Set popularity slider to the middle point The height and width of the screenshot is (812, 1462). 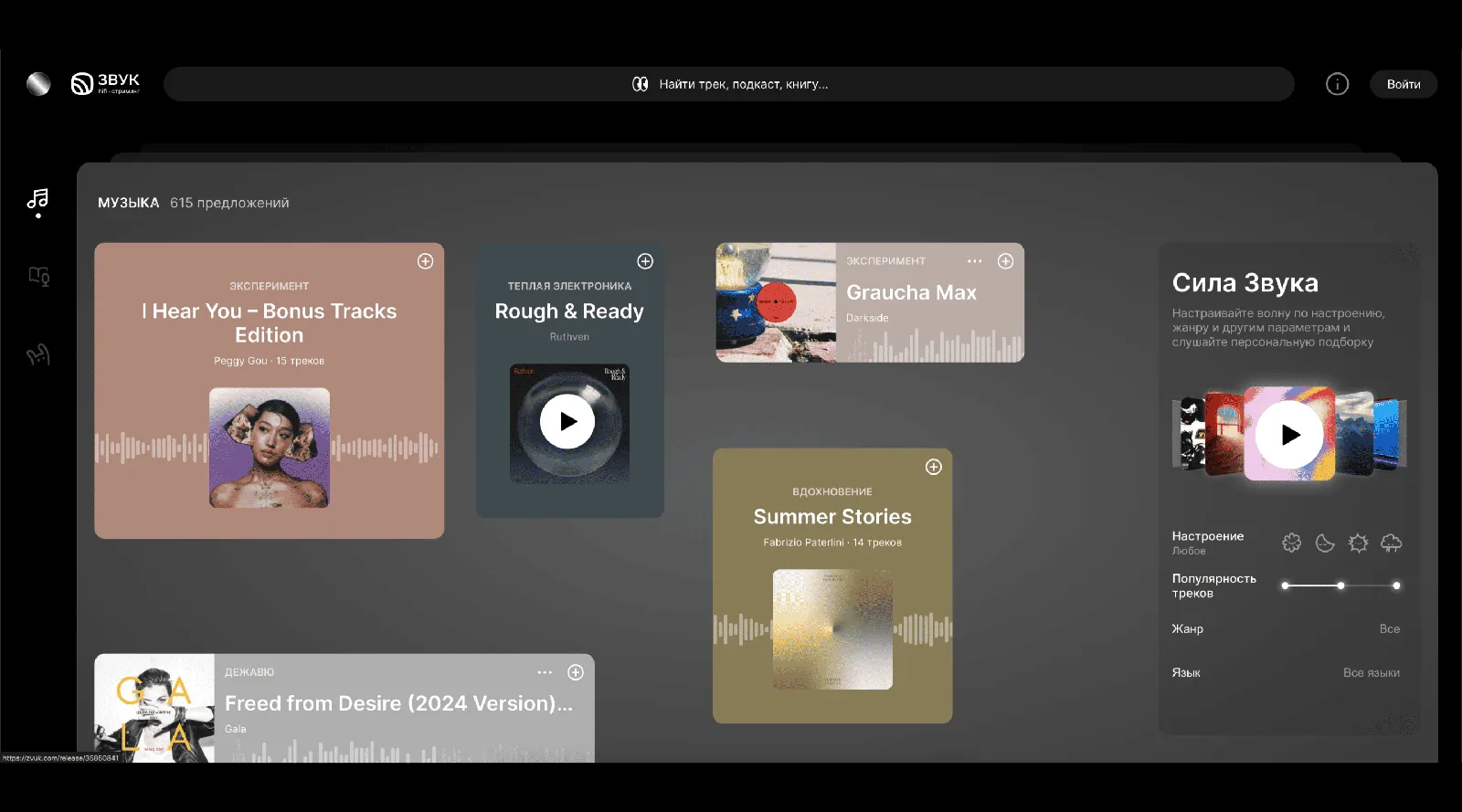(x=1340, y=585)
